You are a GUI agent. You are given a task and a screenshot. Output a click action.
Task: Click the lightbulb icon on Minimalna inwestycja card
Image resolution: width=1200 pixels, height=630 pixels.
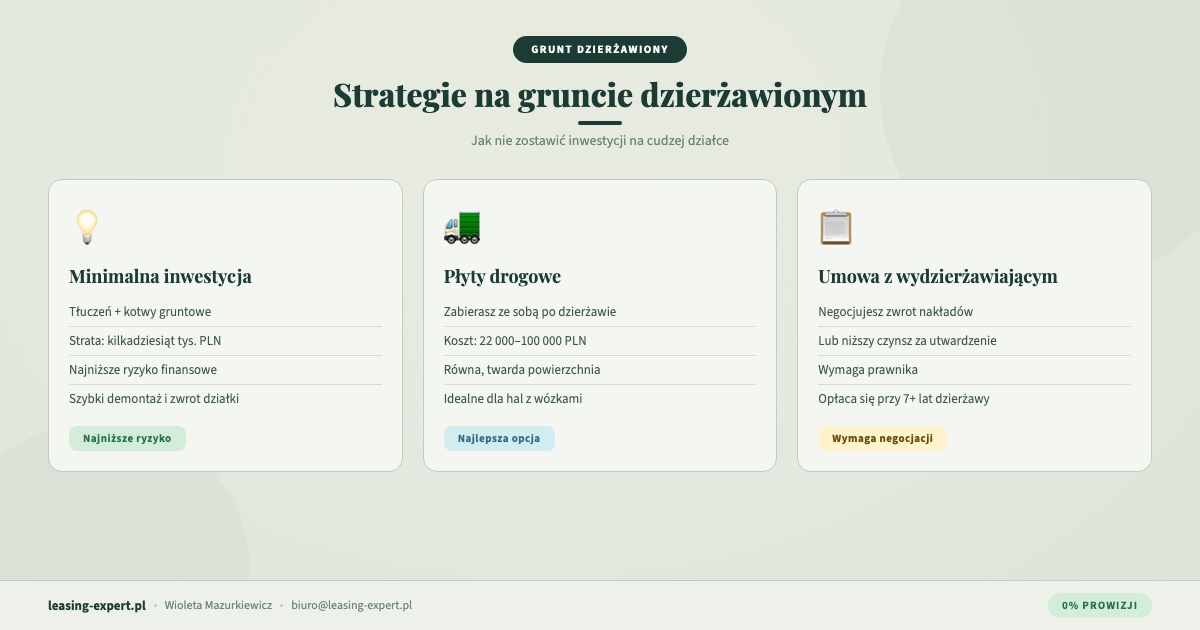(88, 227)
